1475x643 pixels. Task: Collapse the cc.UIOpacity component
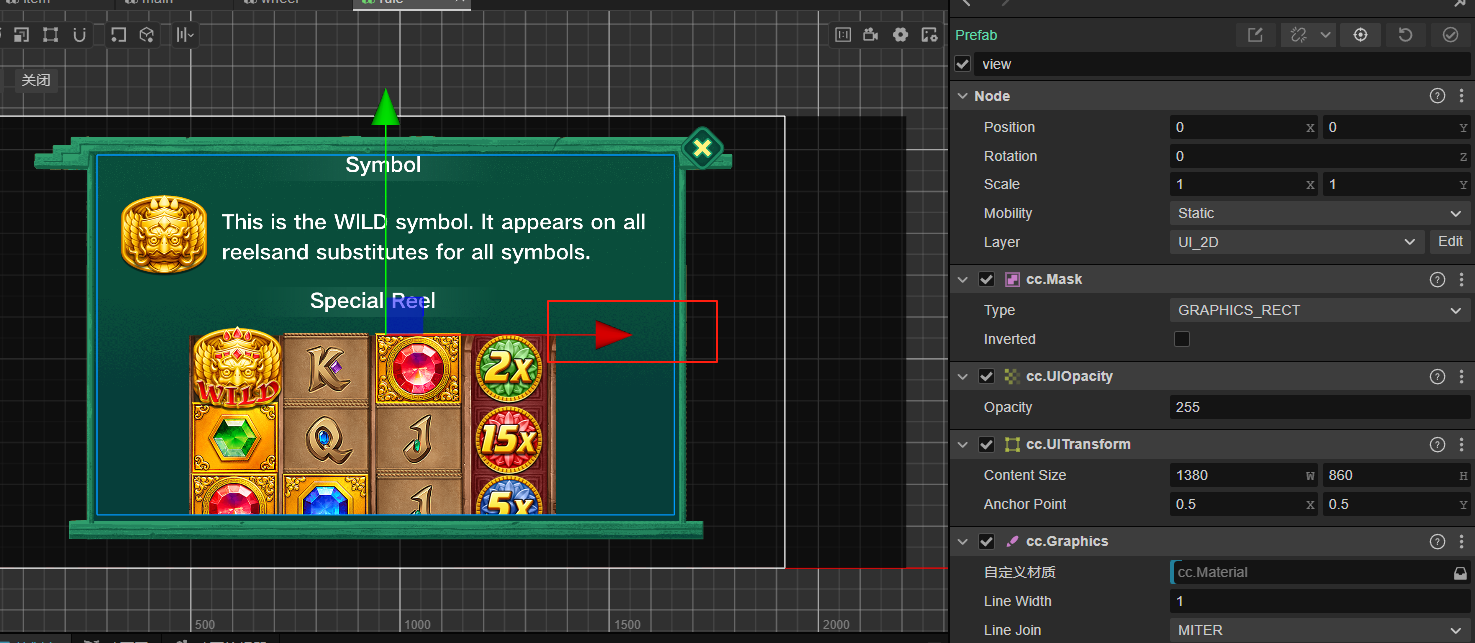pyautogui.click(x=963, y=377)
